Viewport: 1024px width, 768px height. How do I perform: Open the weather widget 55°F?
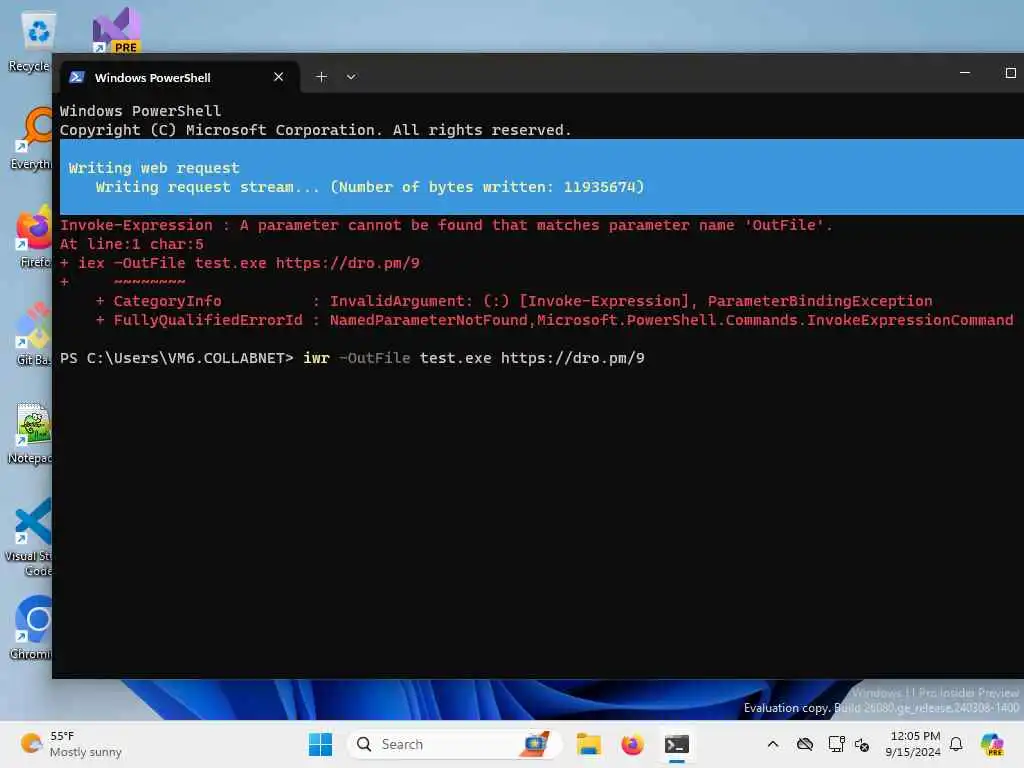tap(71, 744)
